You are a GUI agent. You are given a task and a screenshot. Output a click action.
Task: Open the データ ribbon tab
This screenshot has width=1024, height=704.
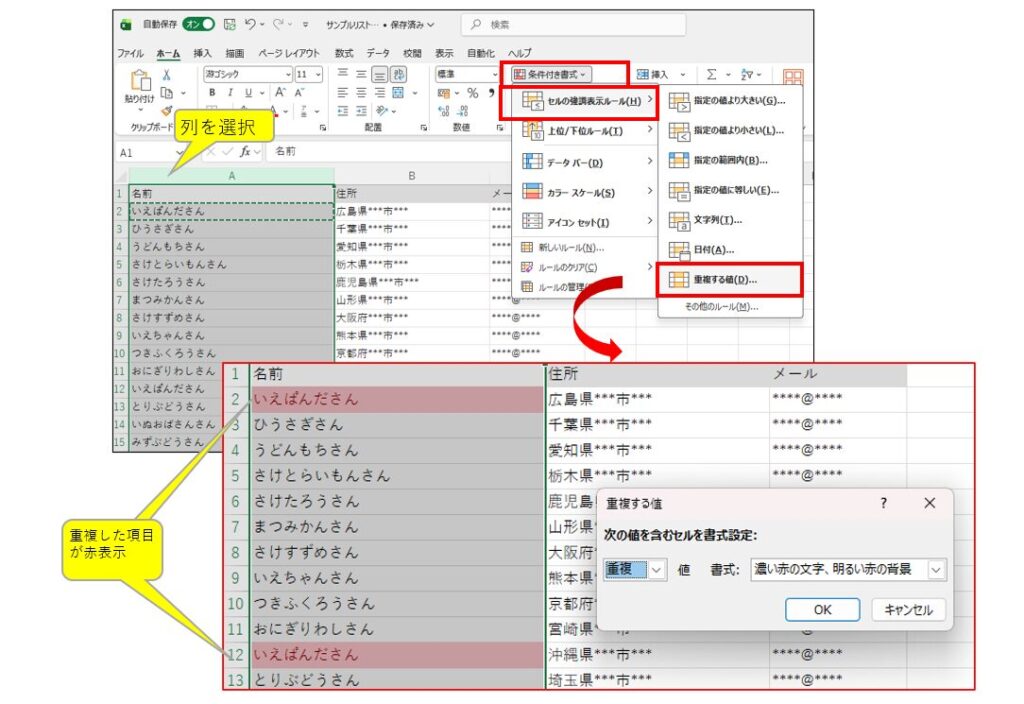pos(378,53)
